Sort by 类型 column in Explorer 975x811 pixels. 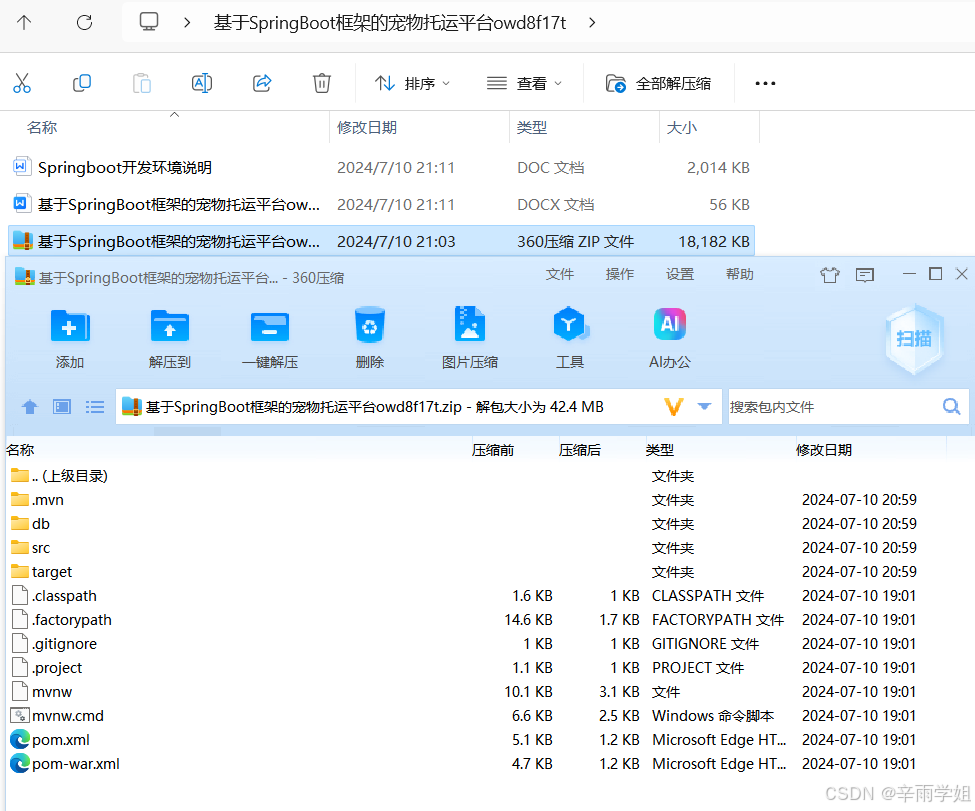click(x=532, y=127)
